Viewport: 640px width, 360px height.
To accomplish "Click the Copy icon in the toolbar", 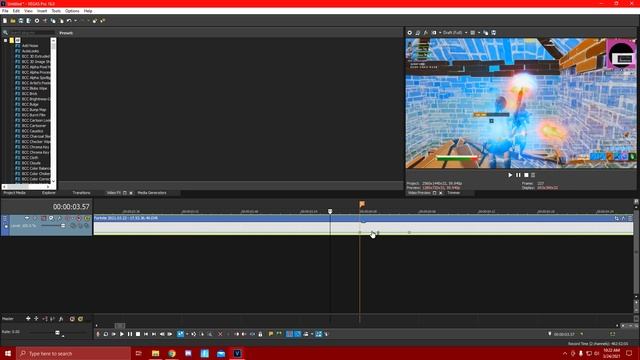I will pyautogui.click(x=53, y=20).
